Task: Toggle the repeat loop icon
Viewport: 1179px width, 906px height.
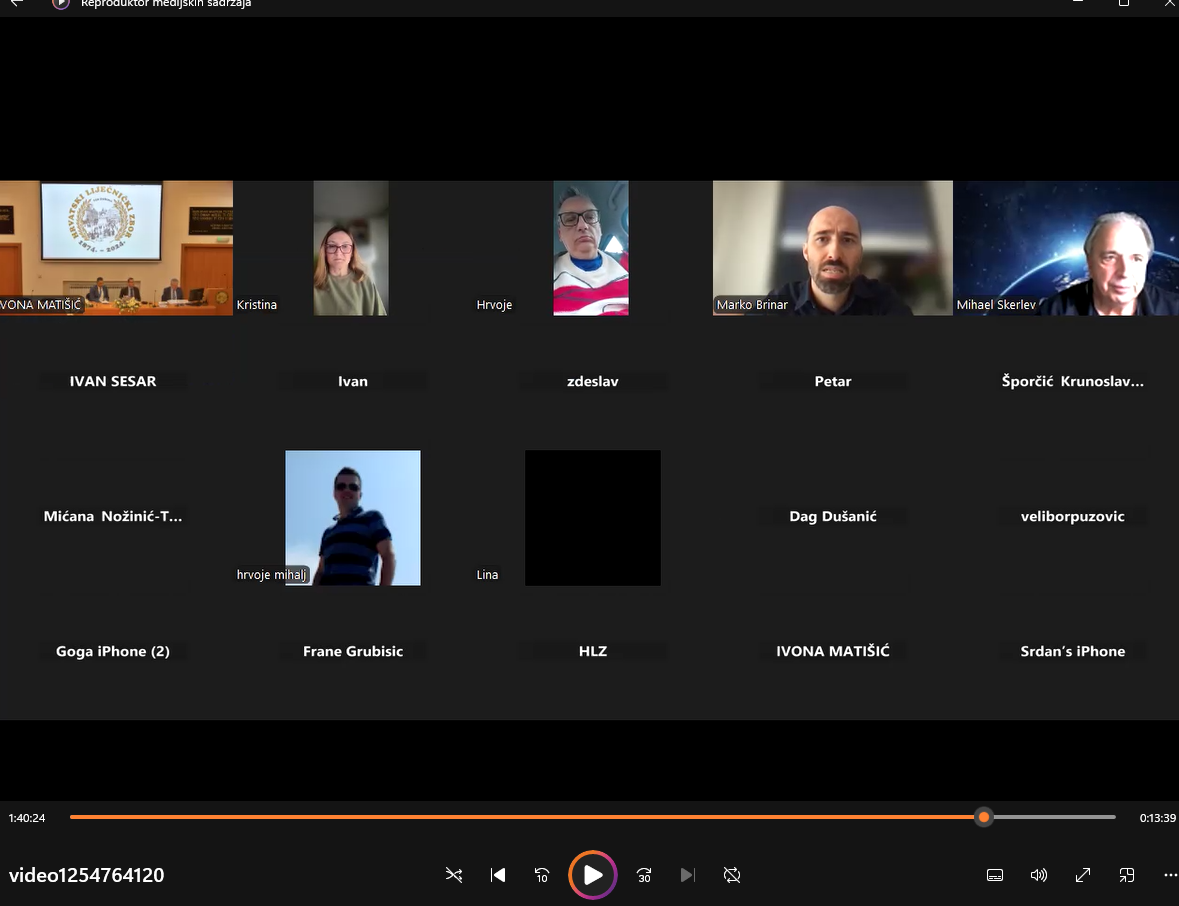Action: [x=732, y=875]
